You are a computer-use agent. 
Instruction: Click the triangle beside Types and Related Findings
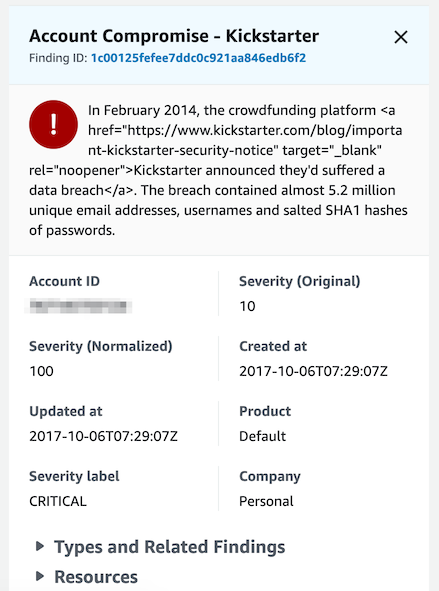click(x=40, y=546)
